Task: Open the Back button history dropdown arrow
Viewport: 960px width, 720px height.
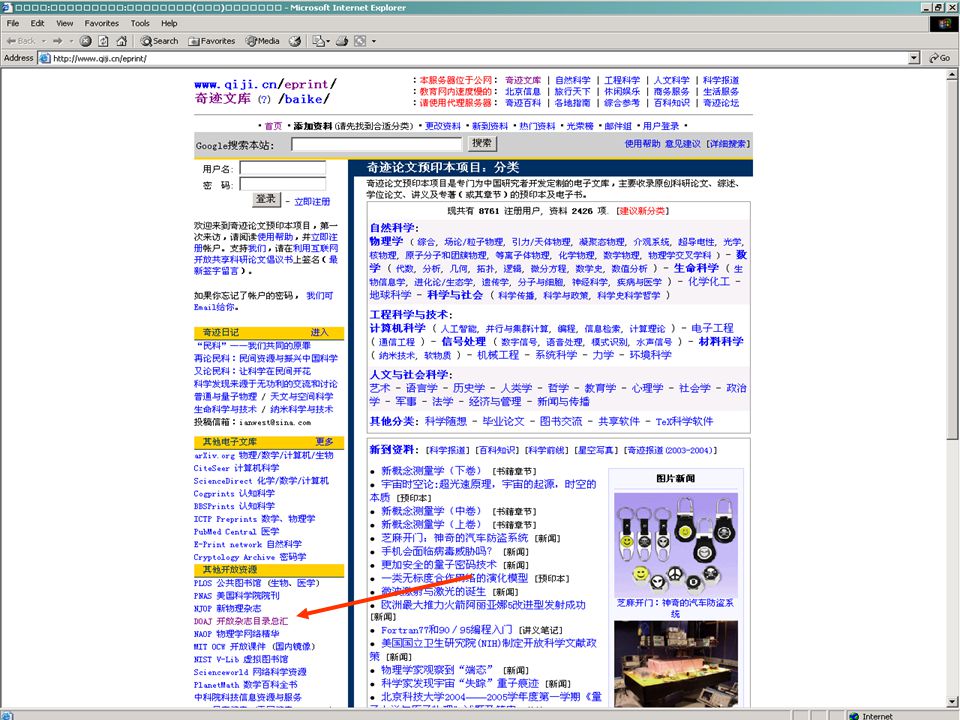Action: pos(43,41)
